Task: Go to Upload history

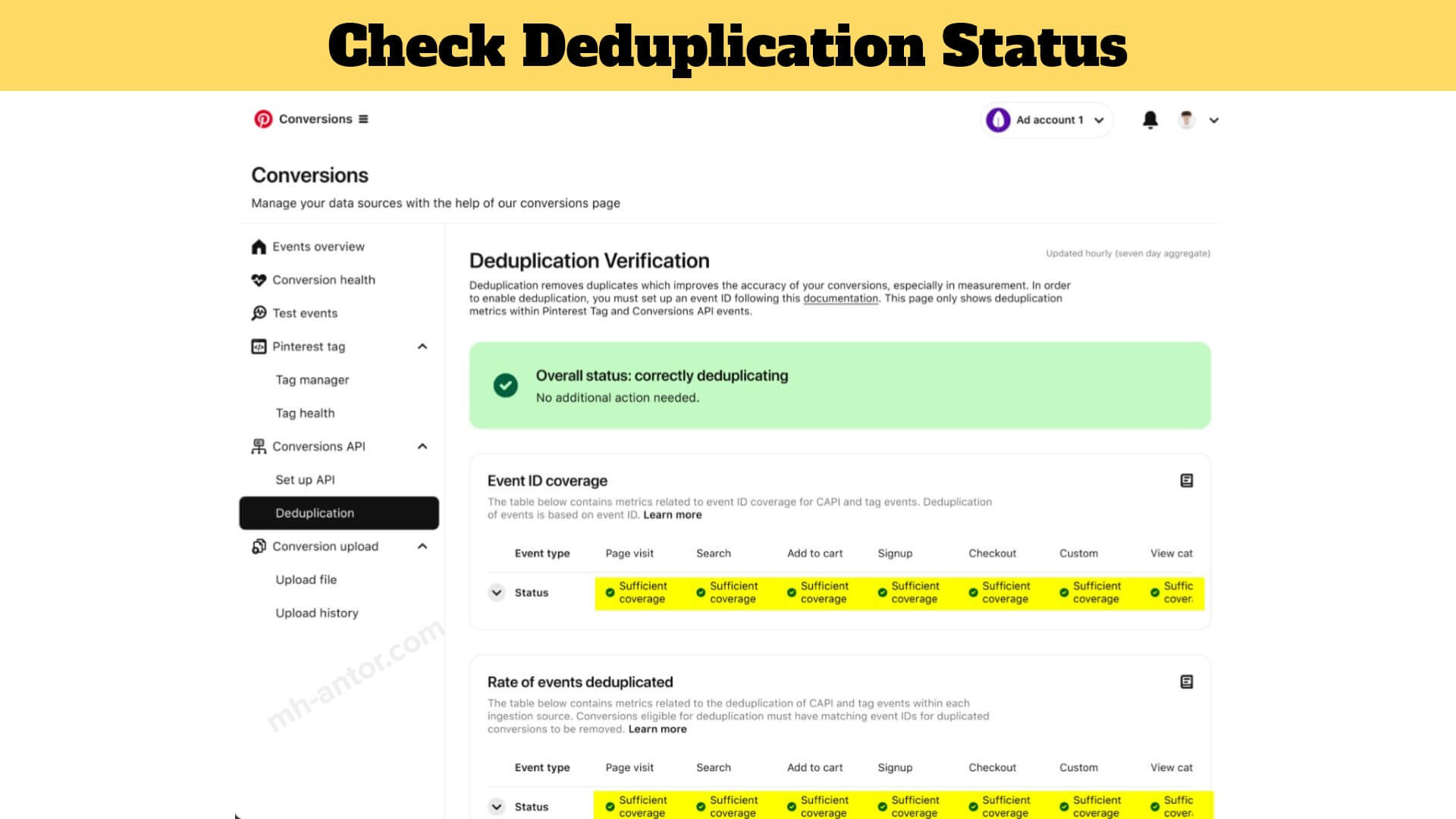Action: coord(317,613)
